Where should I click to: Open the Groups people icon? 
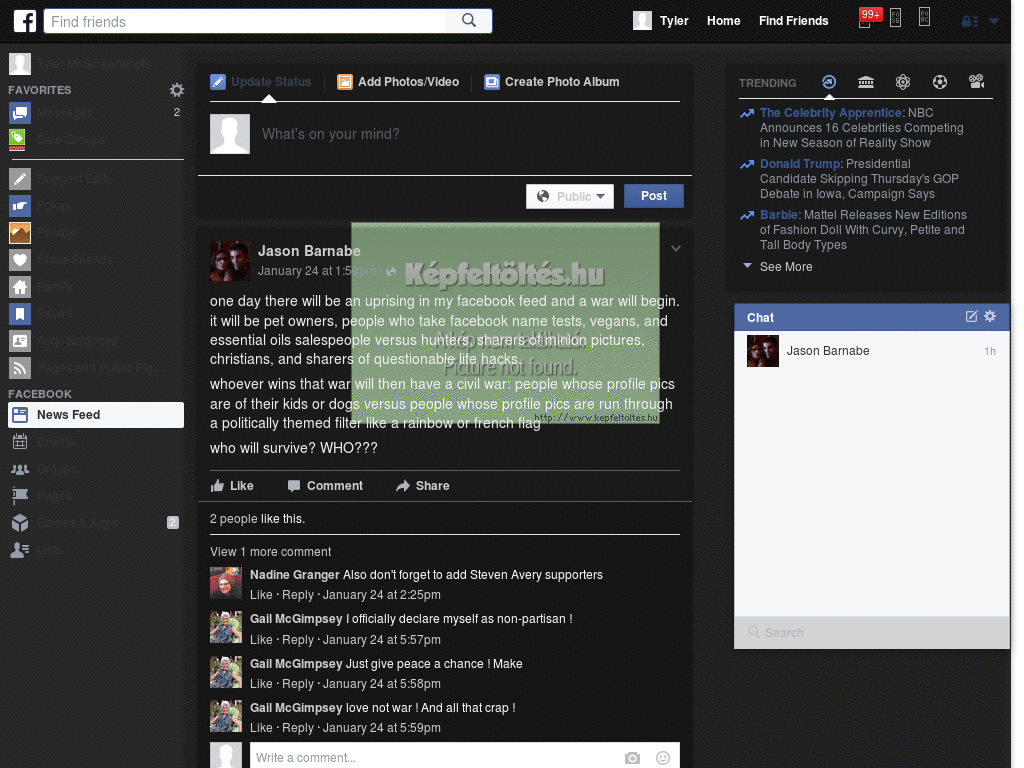[20, 469]
